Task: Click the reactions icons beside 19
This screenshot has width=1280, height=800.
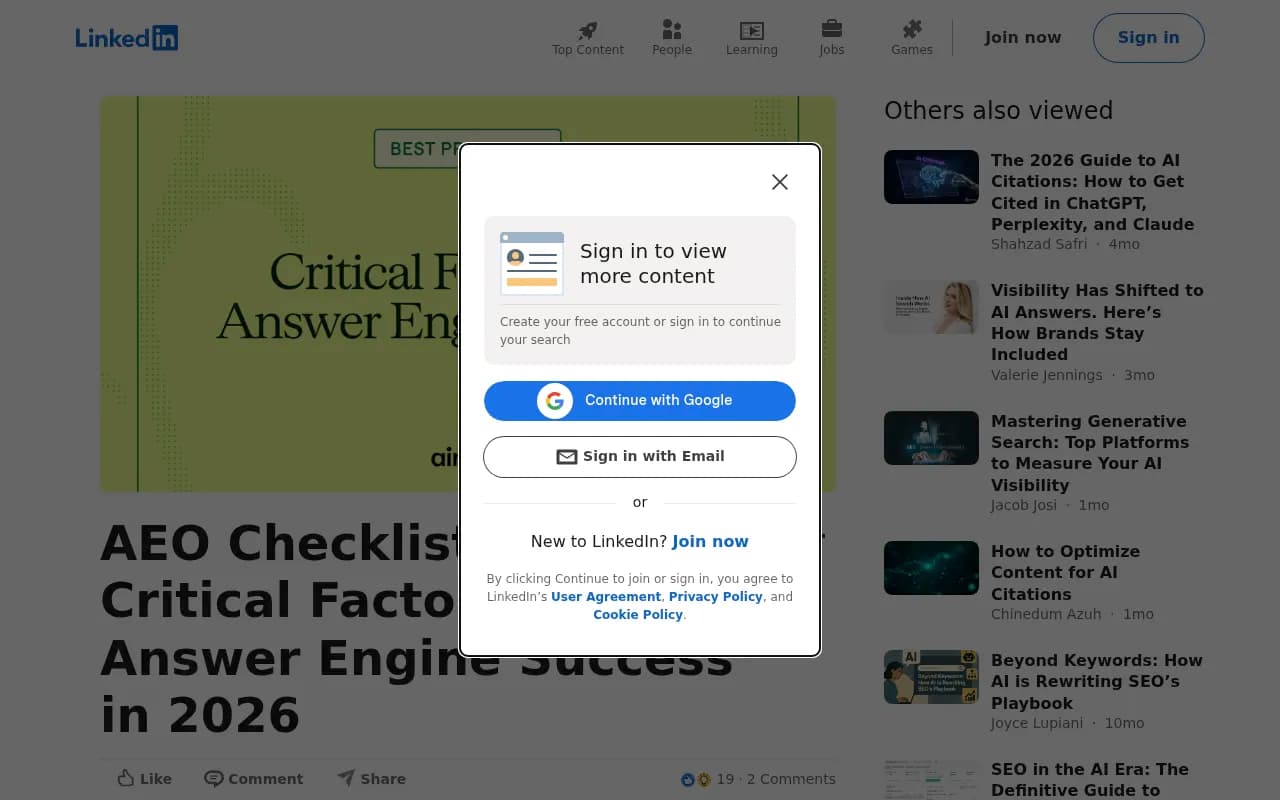Action: pos(696,780)
